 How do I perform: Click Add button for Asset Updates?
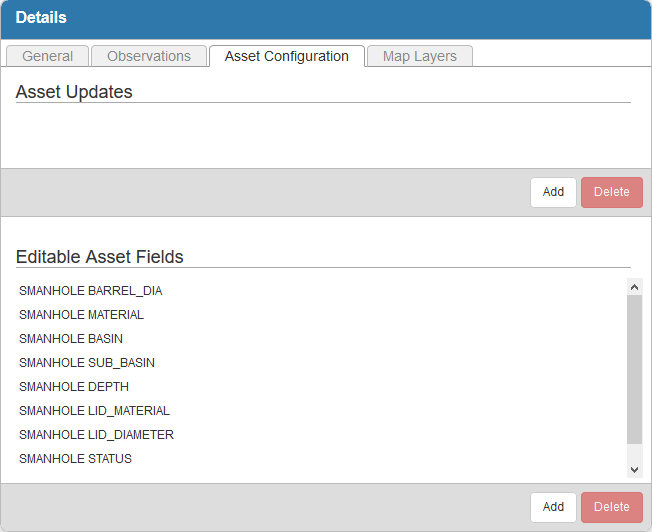click(553, 192)
